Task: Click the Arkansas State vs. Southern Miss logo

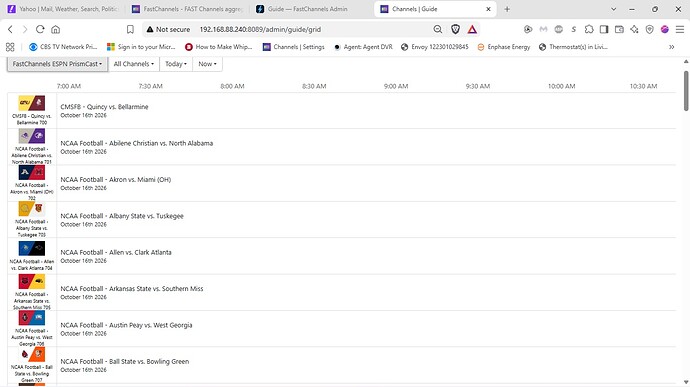Action: coord(32,281)
